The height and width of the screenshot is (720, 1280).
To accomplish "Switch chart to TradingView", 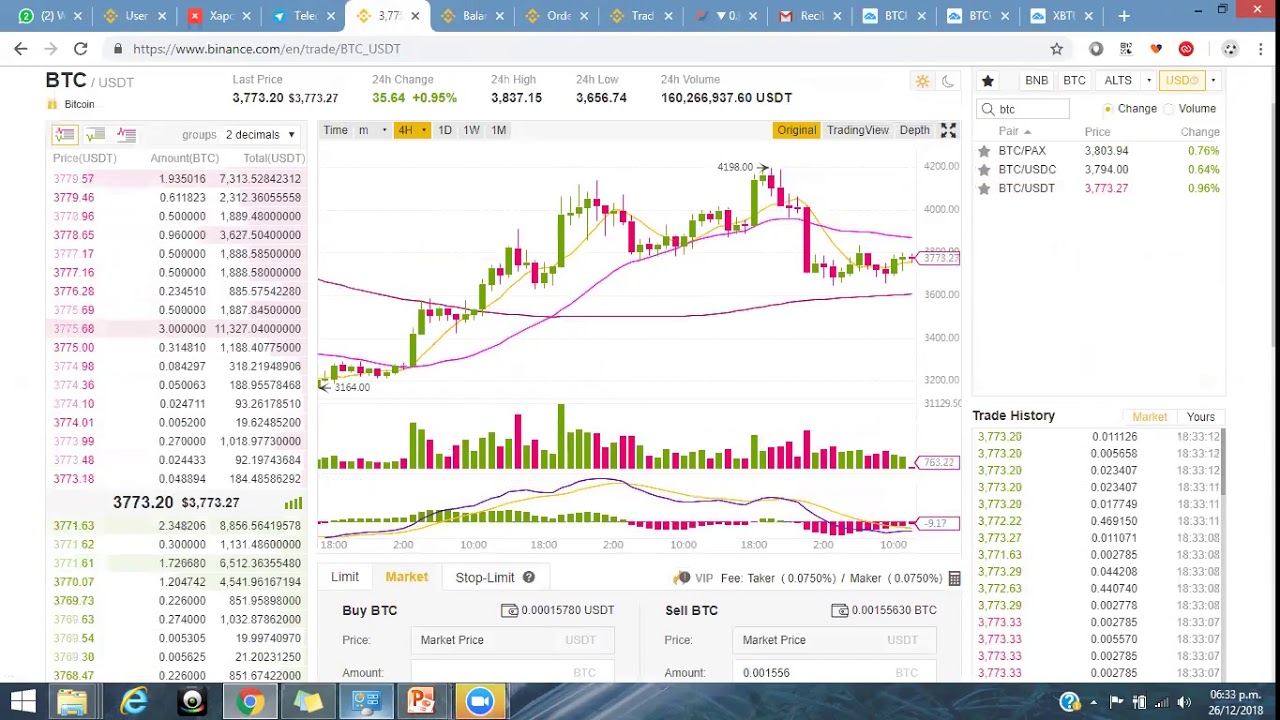I will (858, 130).
